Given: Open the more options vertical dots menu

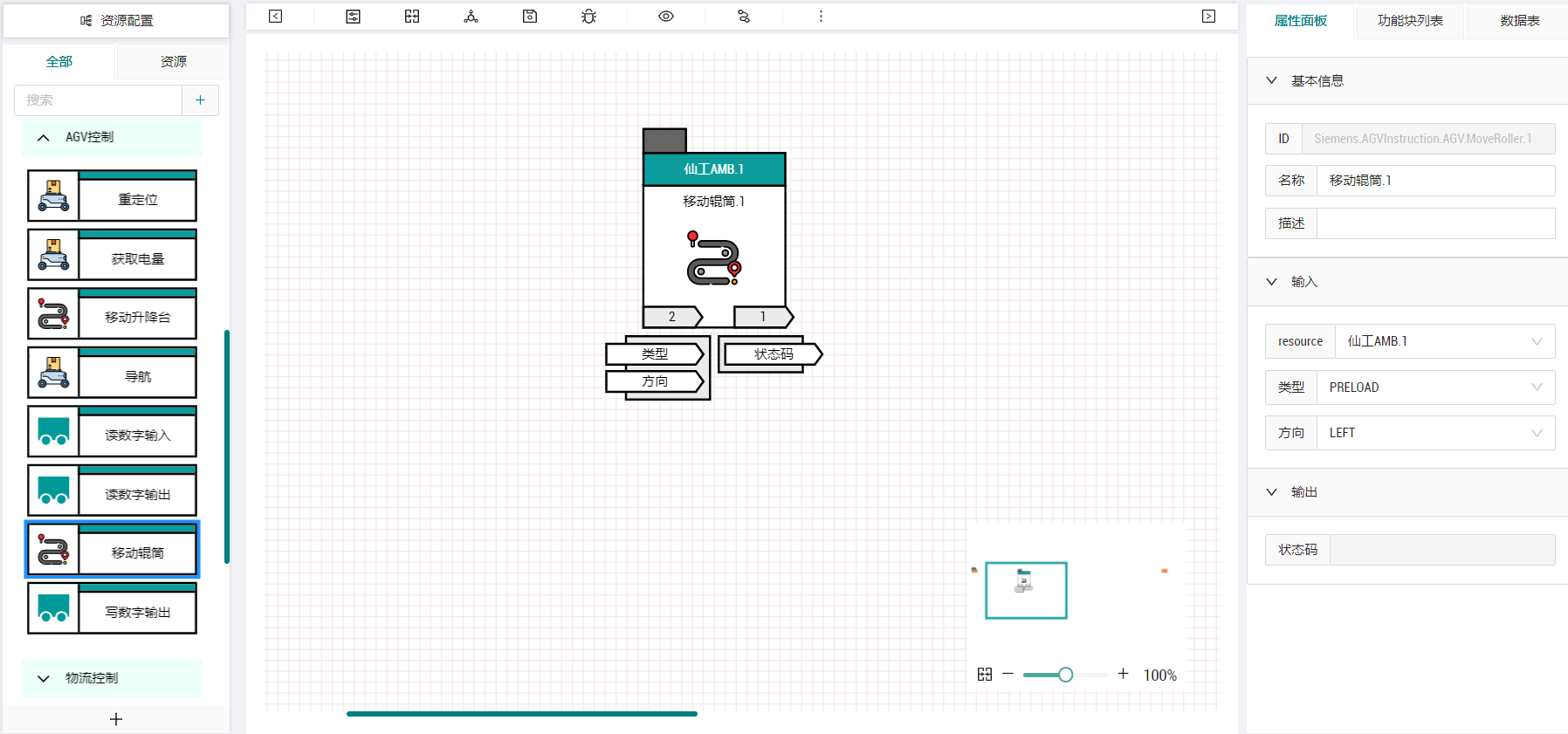Looking at the screenshot, I should click(x=821, y=17).
